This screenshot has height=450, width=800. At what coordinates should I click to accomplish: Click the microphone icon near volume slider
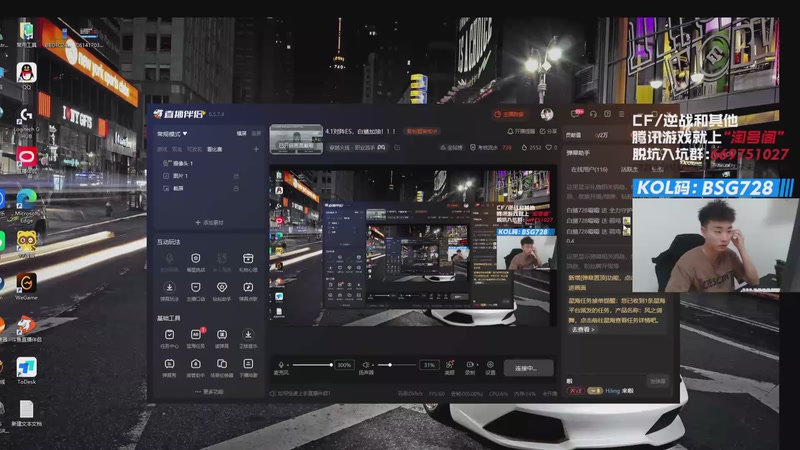click(x=281, y=365)
